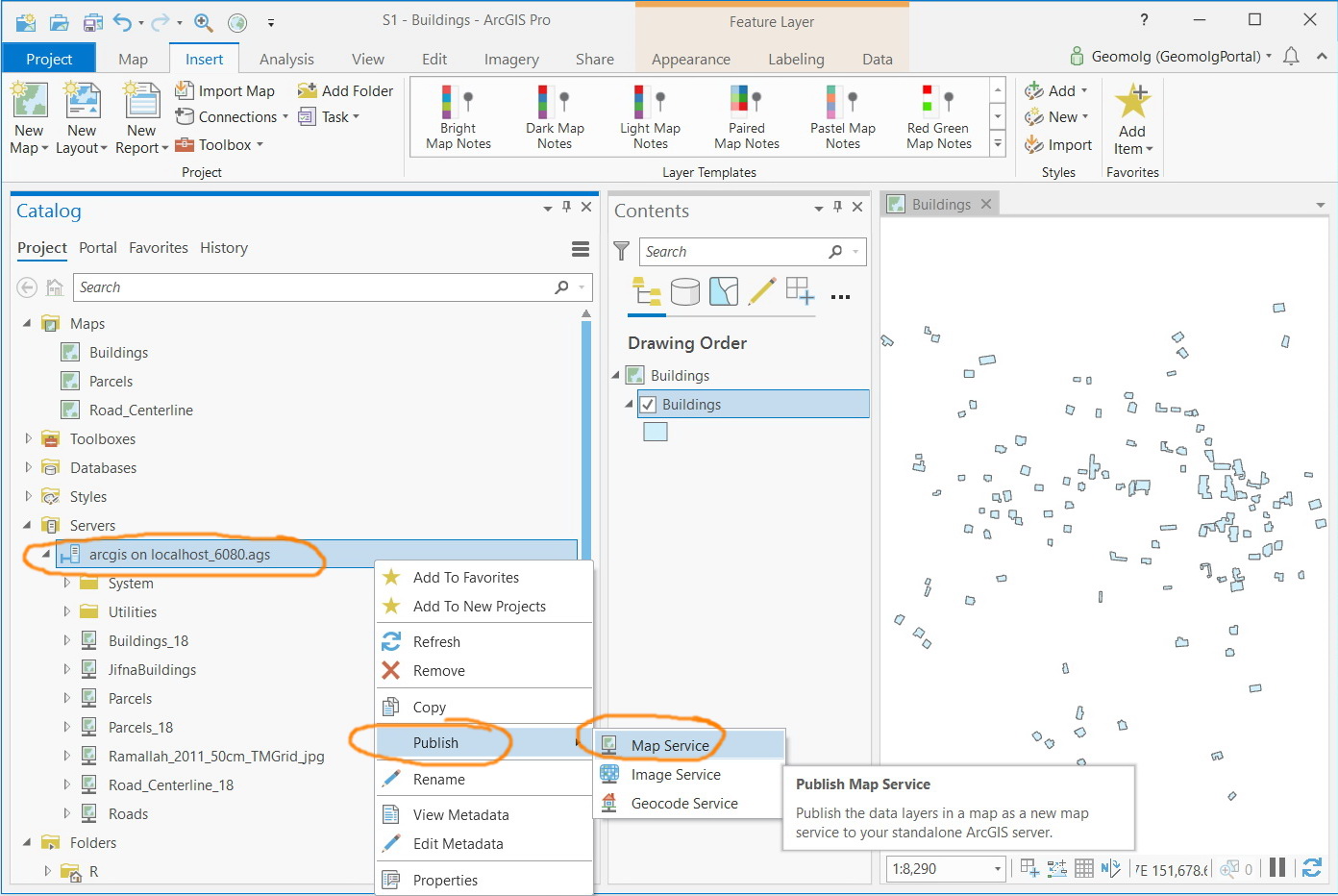The height and width of the screenshot is (896, 1338).
Task: Click the Open Project folder icon
Action: click(59, 21)
